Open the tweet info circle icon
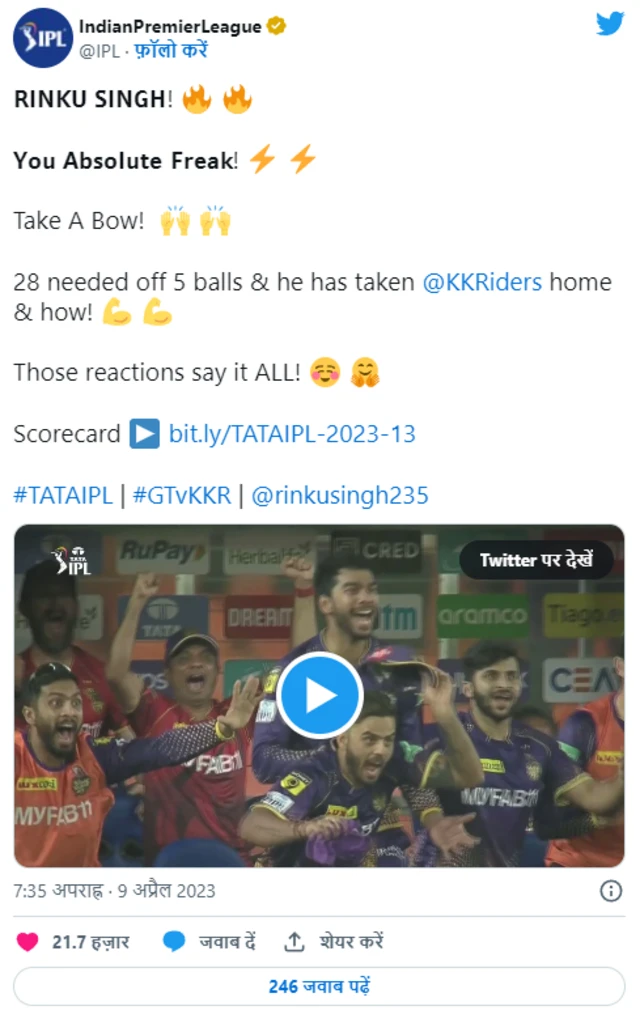The width and height of the screenshot is (640, 1023). coord(611,891)
